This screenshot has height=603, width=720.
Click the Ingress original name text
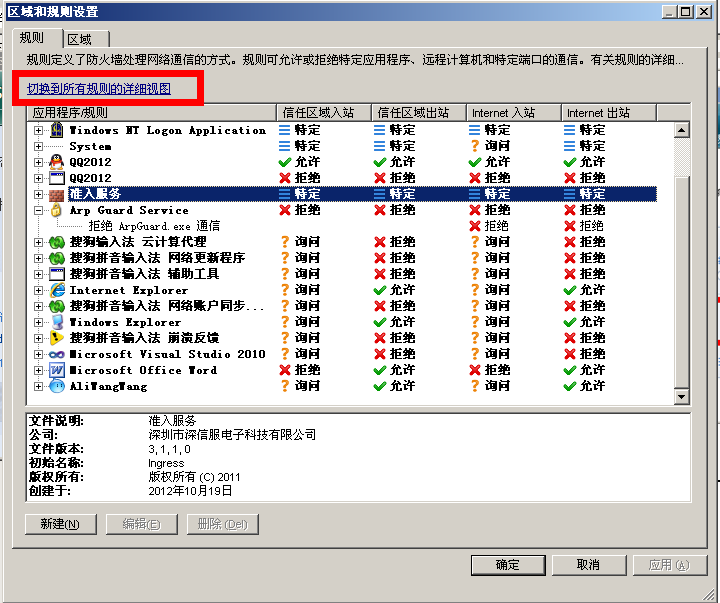click(166, 463)
